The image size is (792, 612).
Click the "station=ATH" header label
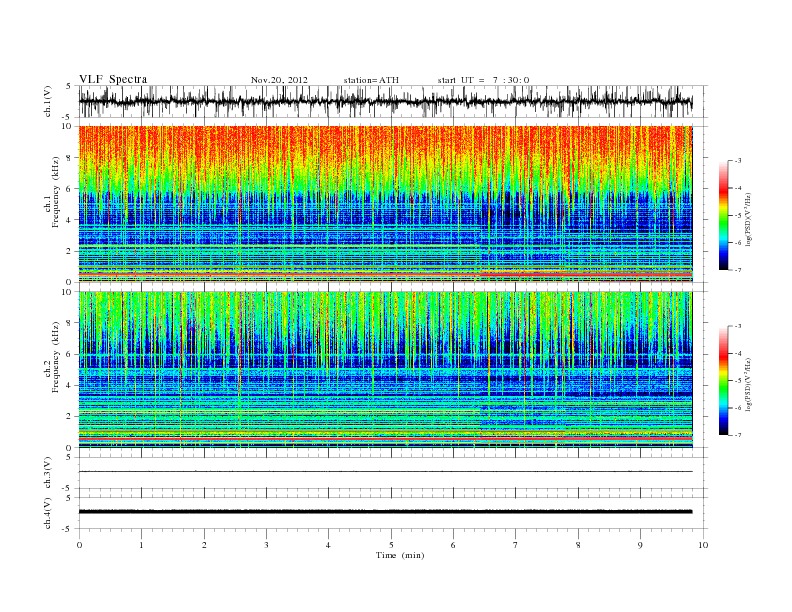(371, 80)
